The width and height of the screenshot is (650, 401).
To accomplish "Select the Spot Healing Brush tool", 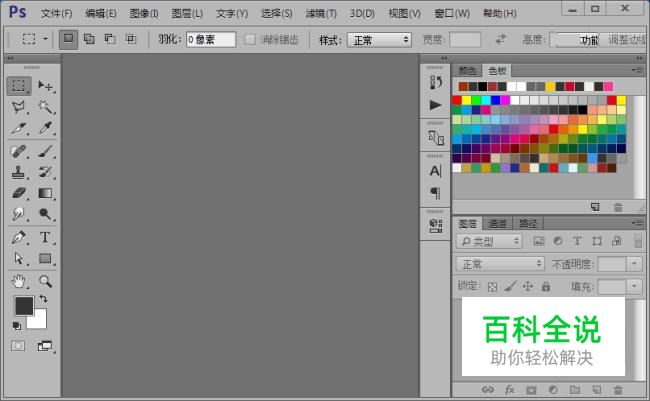I will click(19, 151).
